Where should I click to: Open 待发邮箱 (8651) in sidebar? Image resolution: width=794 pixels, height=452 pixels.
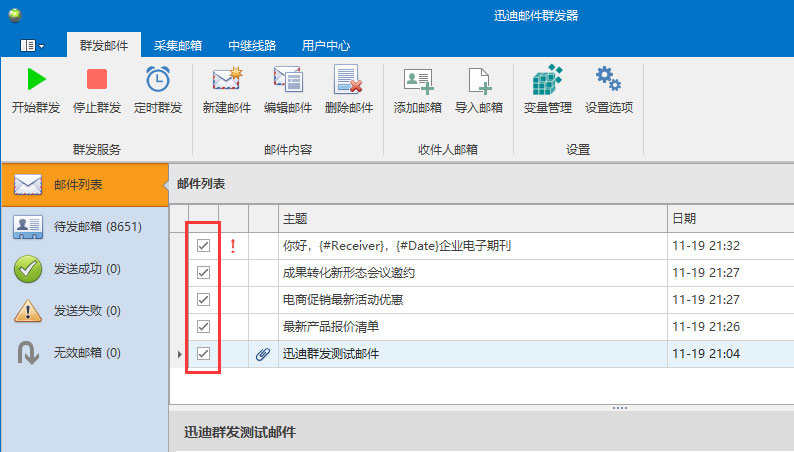(85, 227)
